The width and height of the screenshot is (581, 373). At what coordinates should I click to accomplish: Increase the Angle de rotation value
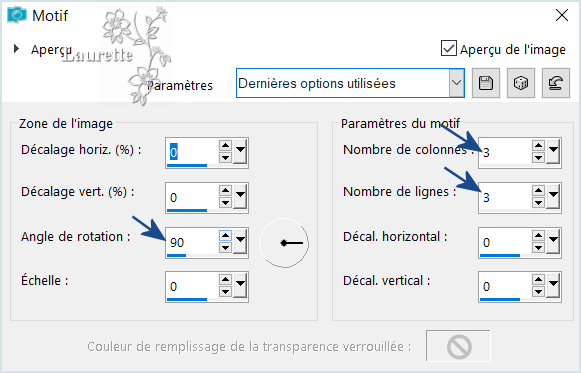pos(225,236)
